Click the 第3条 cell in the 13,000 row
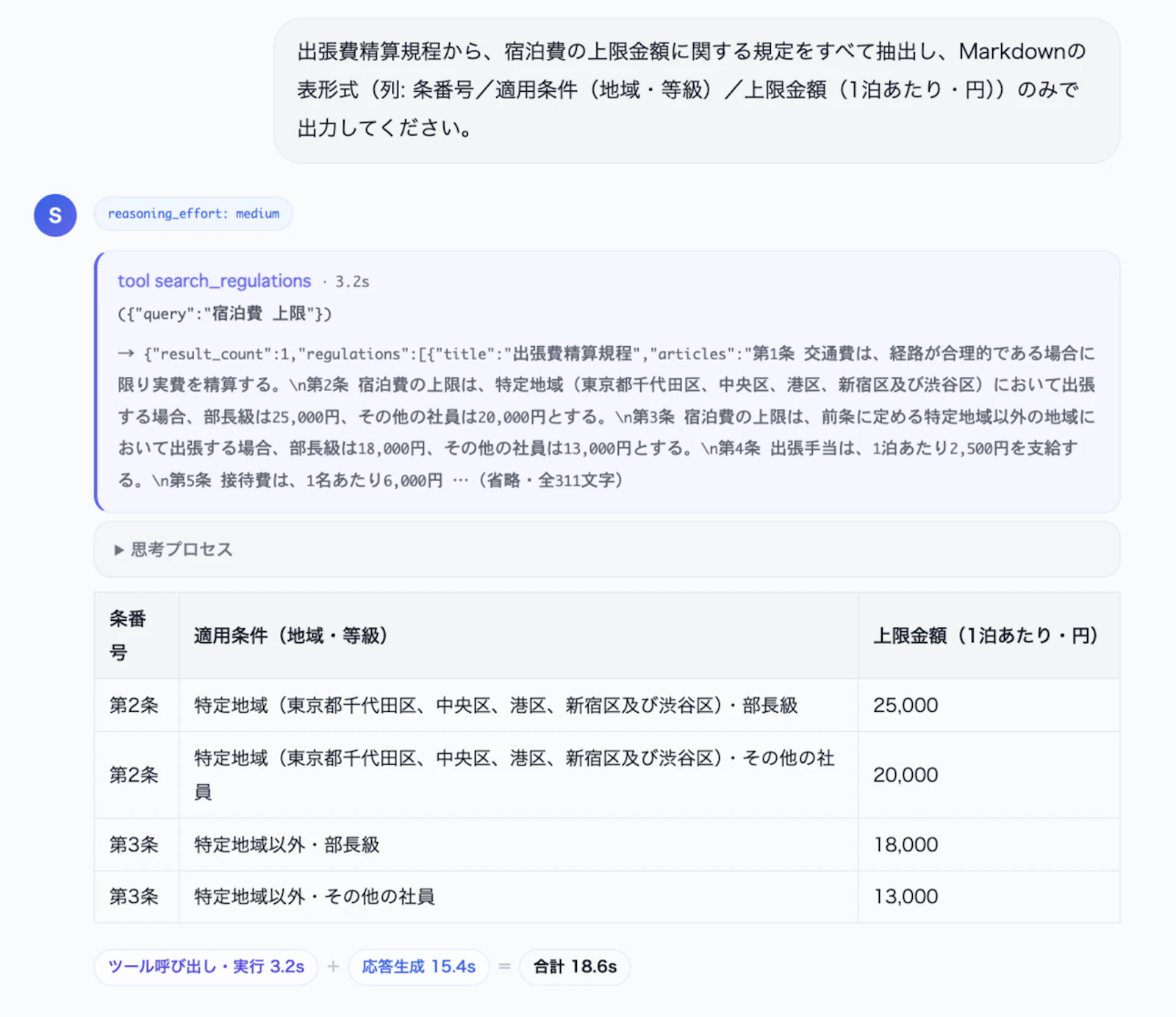The height and width of the screenshot is (1017, 1176). click(x=137, y=896)
